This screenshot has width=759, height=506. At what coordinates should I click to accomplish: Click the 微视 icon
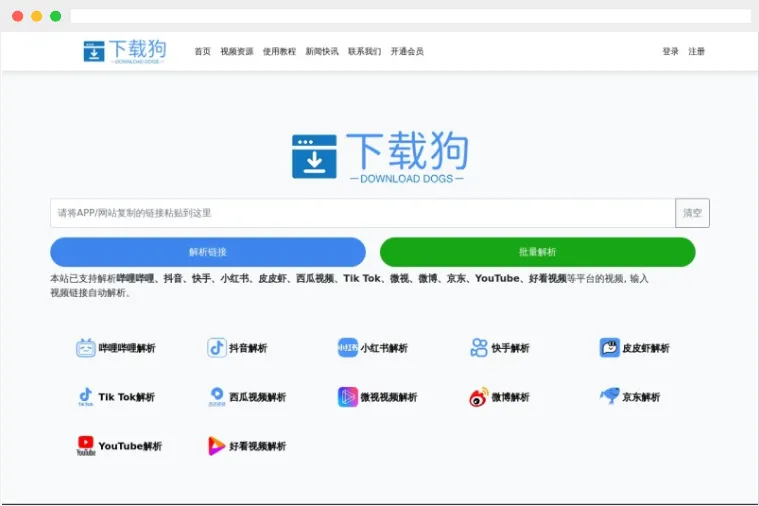[348, 397]
